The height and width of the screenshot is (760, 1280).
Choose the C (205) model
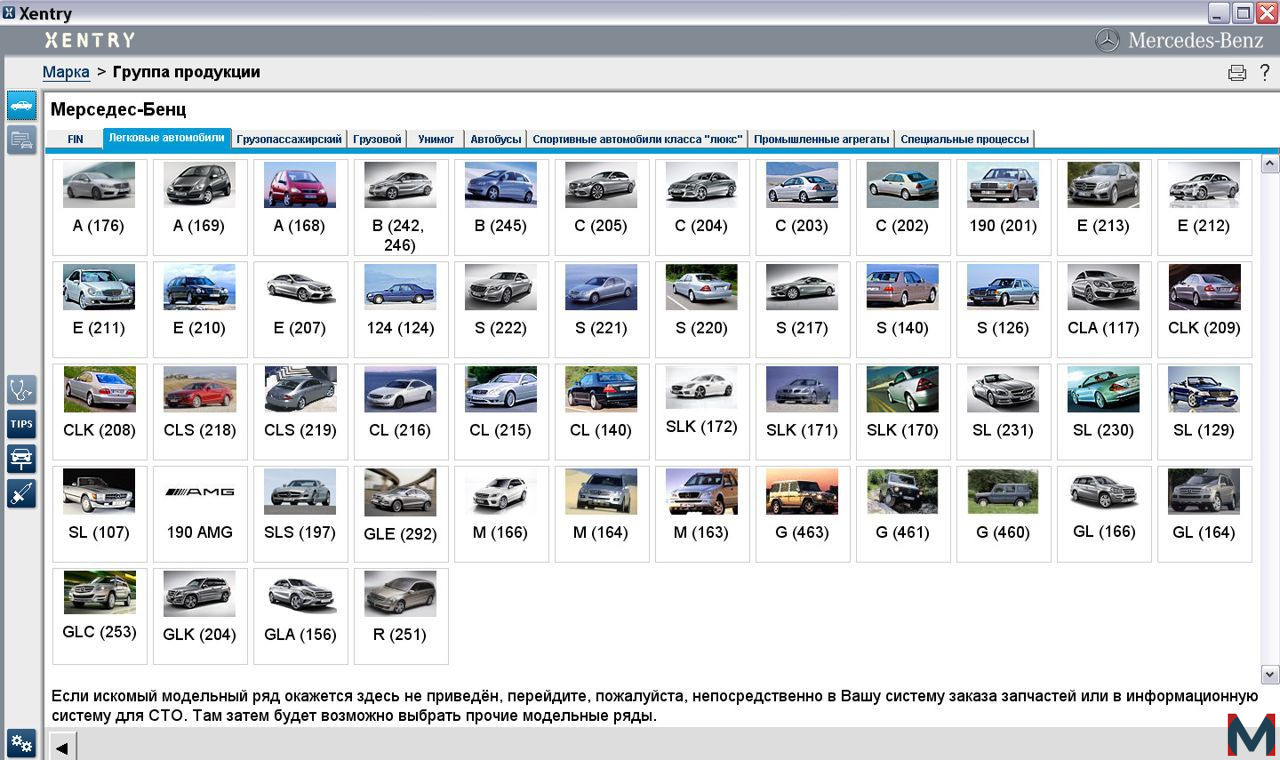tap(601, 207)
